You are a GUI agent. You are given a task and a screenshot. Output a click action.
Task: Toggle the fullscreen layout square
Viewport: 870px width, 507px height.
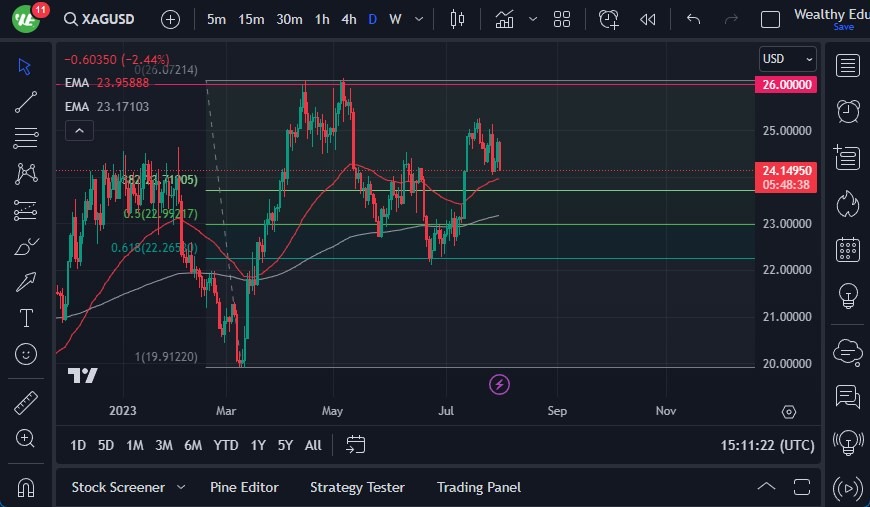770,19
